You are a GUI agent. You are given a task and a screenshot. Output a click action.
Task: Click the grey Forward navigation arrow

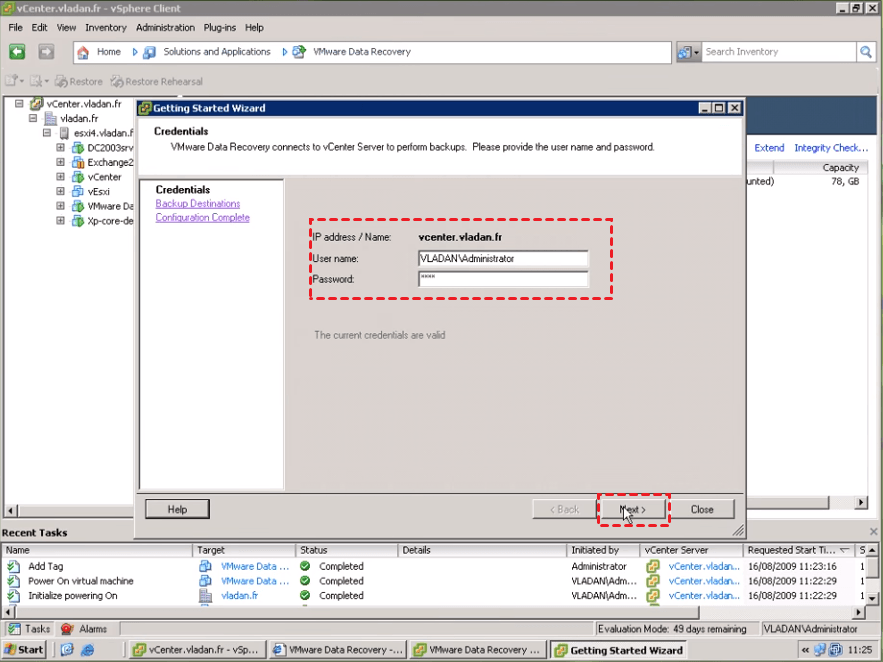[x=46, y=52]
